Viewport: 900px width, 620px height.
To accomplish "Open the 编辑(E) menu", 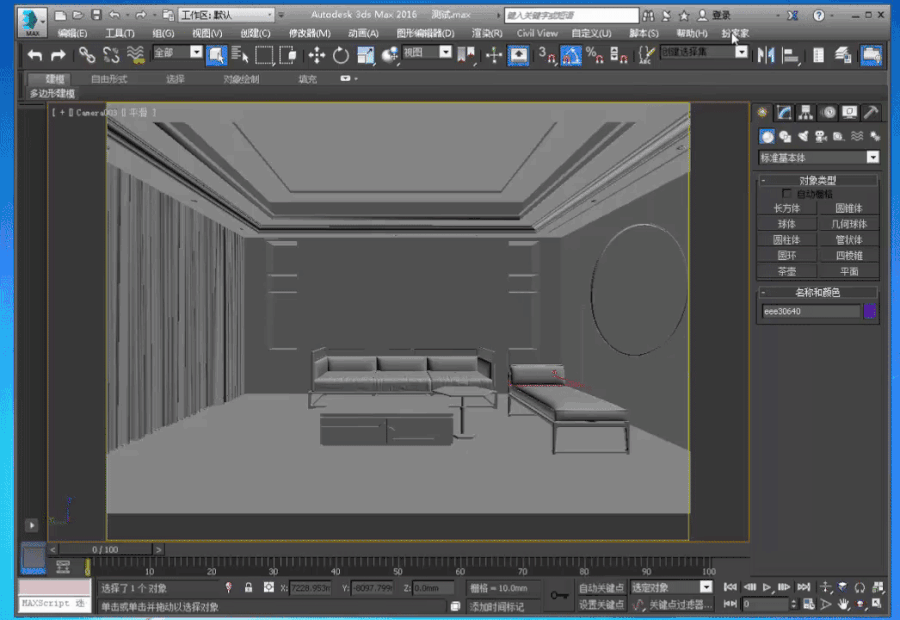I will [72, 33].
